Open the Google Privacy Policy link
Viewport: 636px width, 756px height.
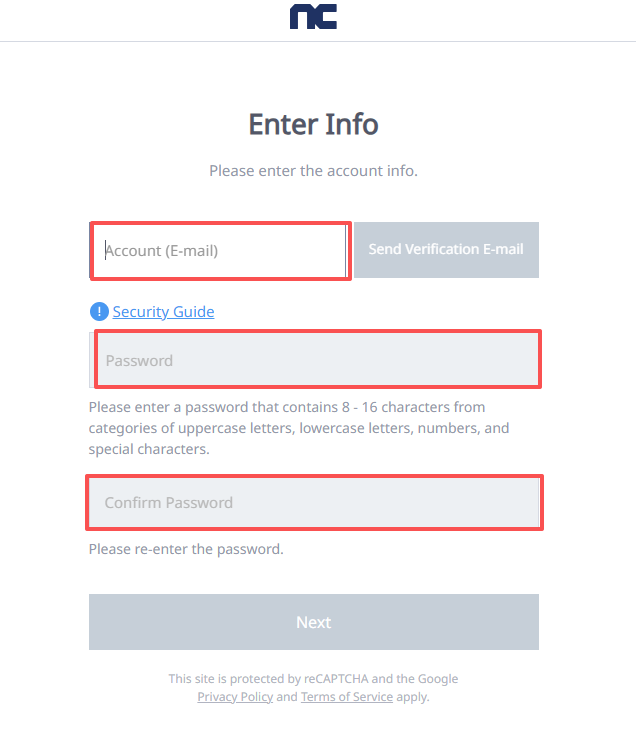[235, 696]
